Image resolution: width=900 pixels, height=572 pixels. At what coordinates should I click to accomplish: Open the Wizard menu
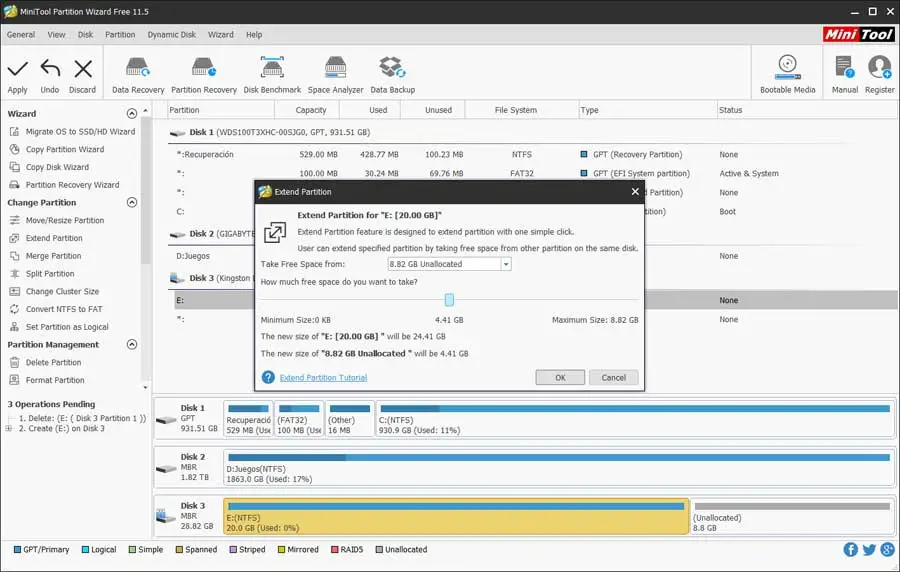tap(220, 34)
